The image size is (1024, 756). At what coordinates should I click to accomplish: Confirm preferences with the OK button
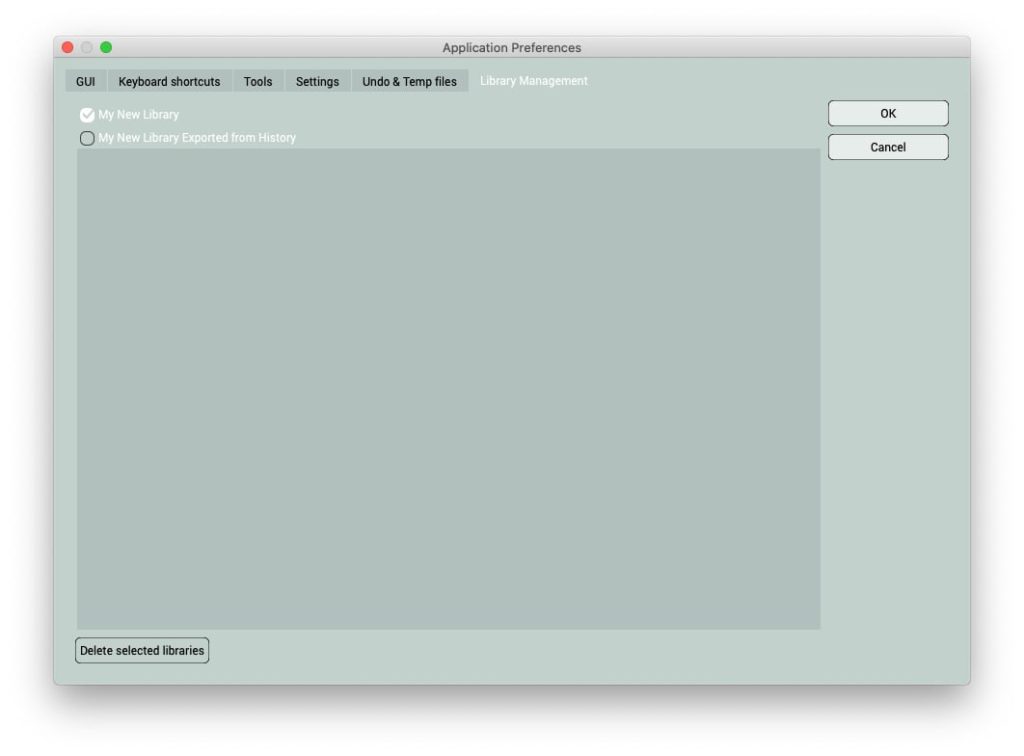pos(888,113)
